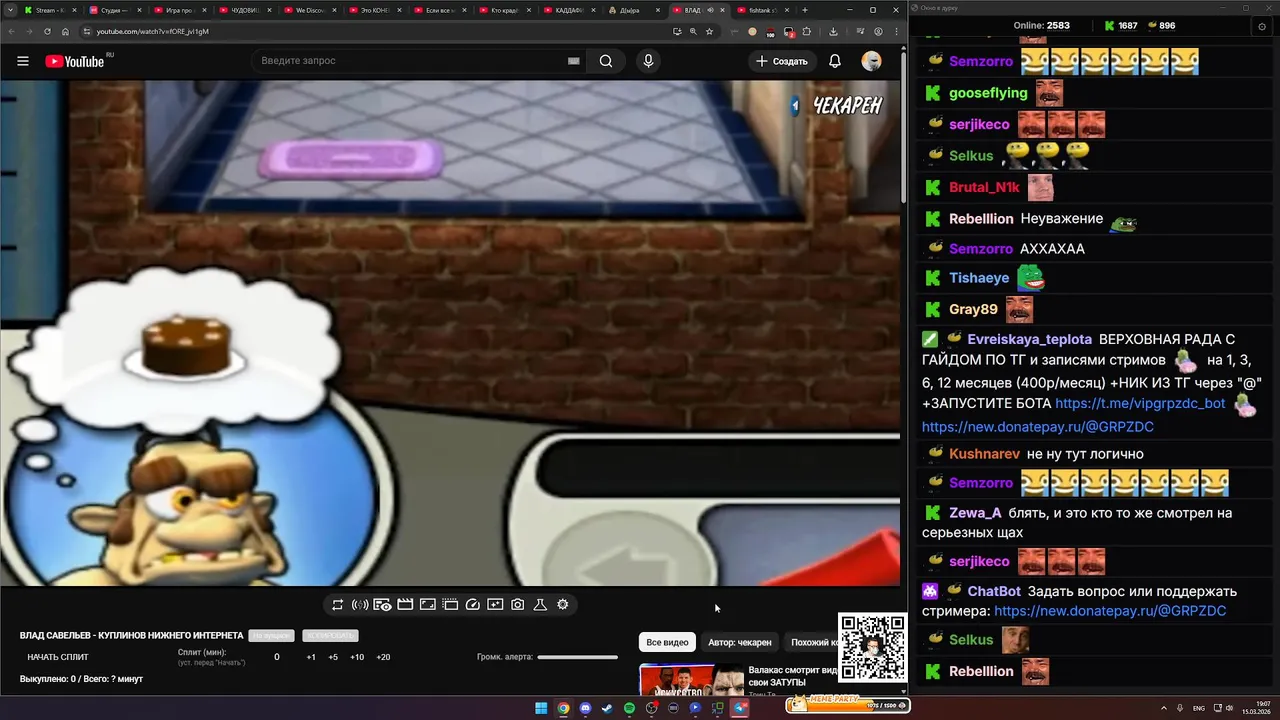The width and height of the screenshot is (1280, 720).
Task: Open the browser extensions puzzle icon
Action: coord(807,31)
